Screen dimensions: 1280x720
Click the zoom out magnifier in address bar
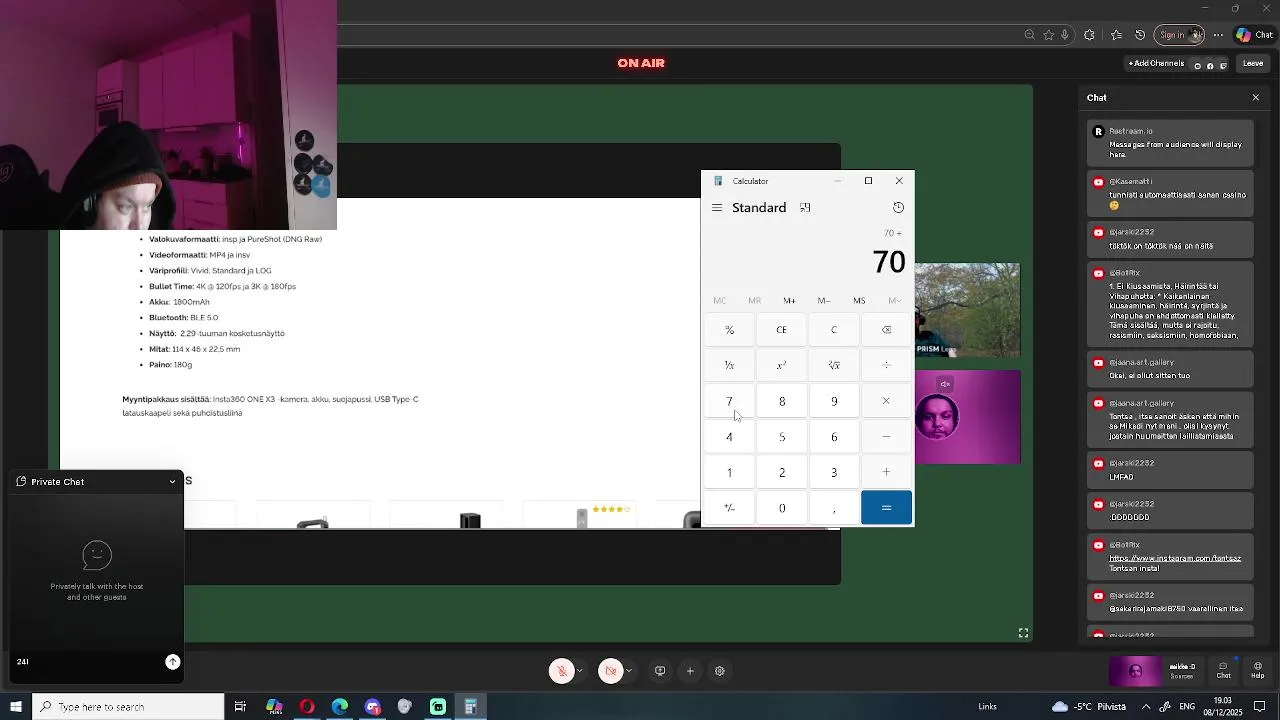coord(1030,35)
